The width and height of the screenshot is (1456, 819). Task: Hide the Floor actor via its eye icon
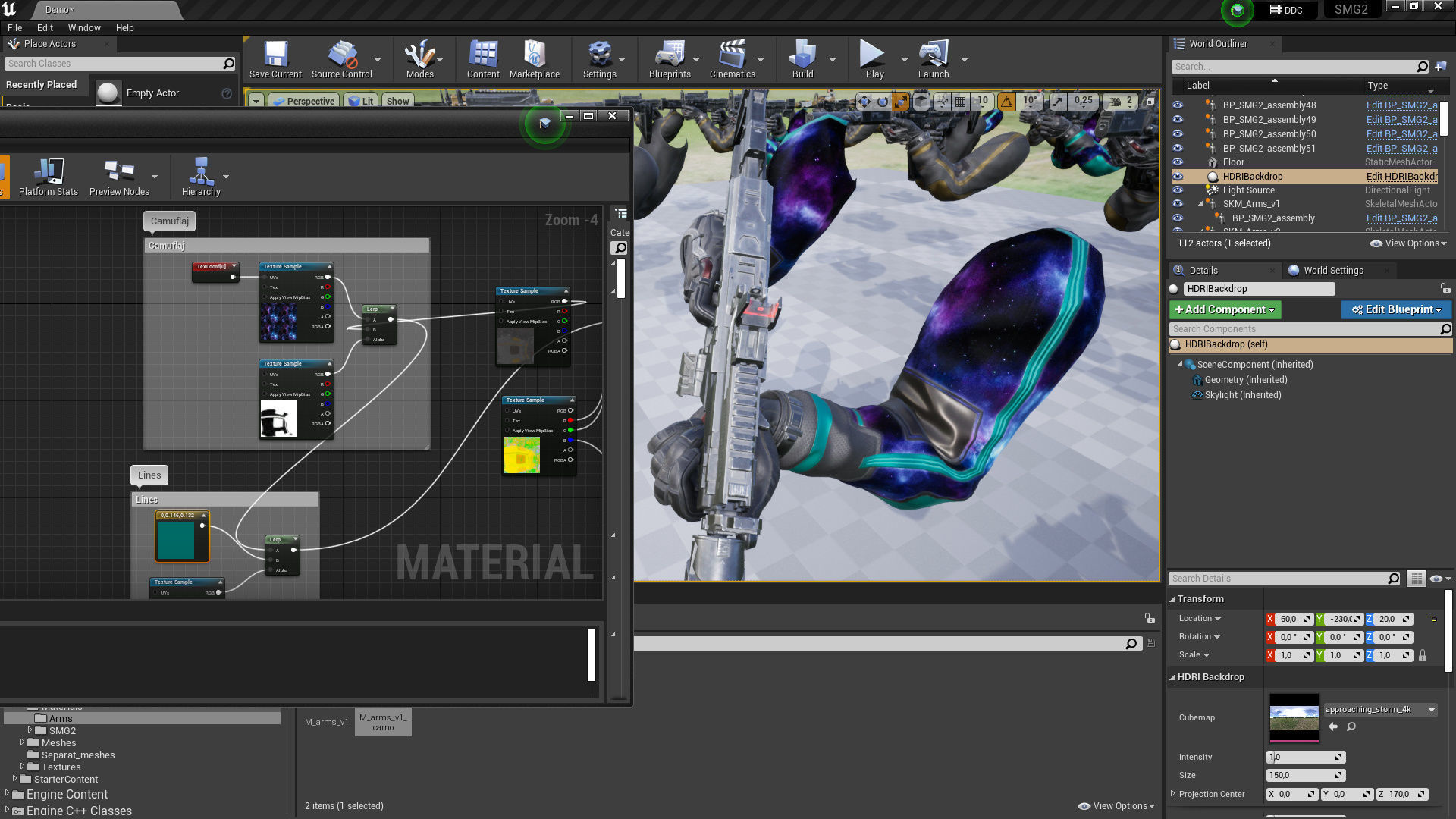point(1178,162)
